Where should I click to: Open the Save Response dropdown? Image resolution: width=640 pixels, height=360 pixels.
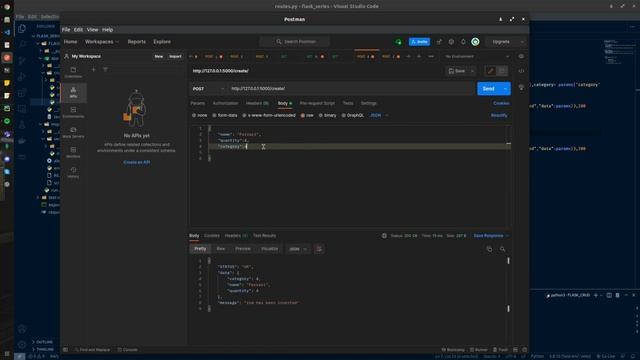[491, 236]
